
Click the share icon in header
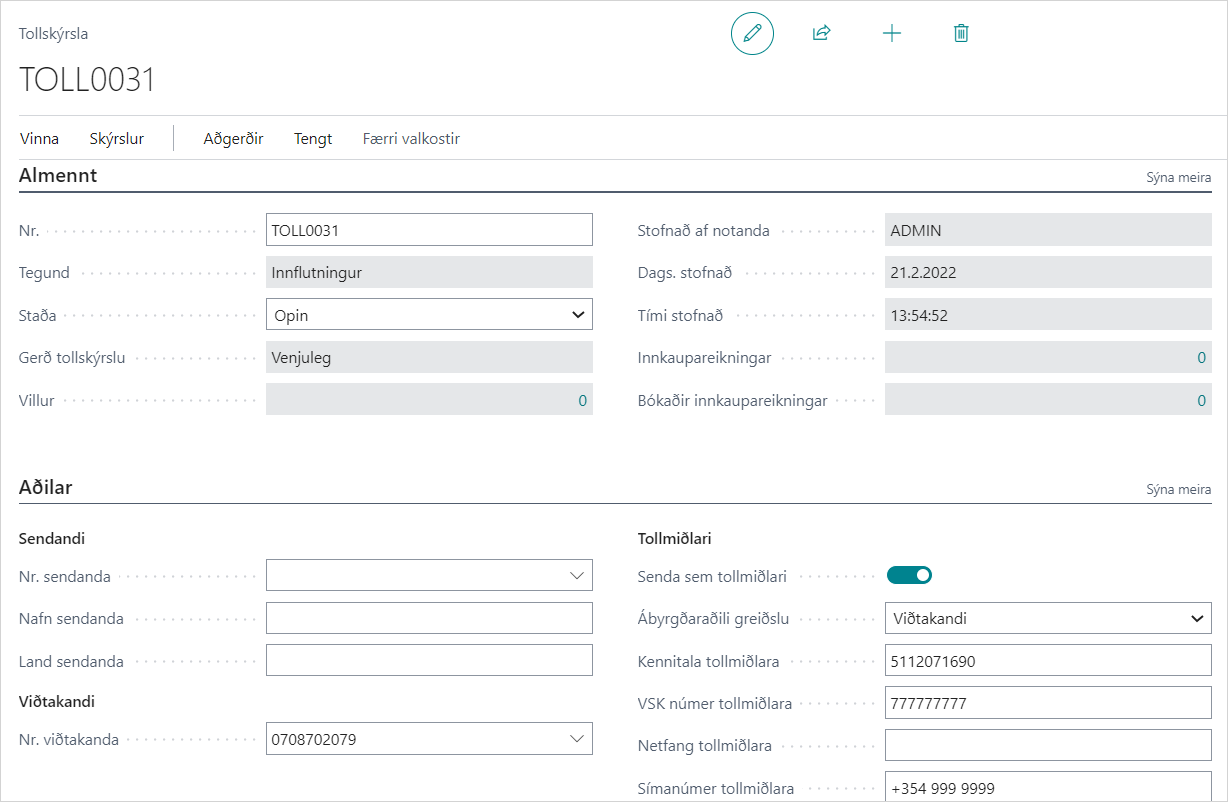[821, 33]
